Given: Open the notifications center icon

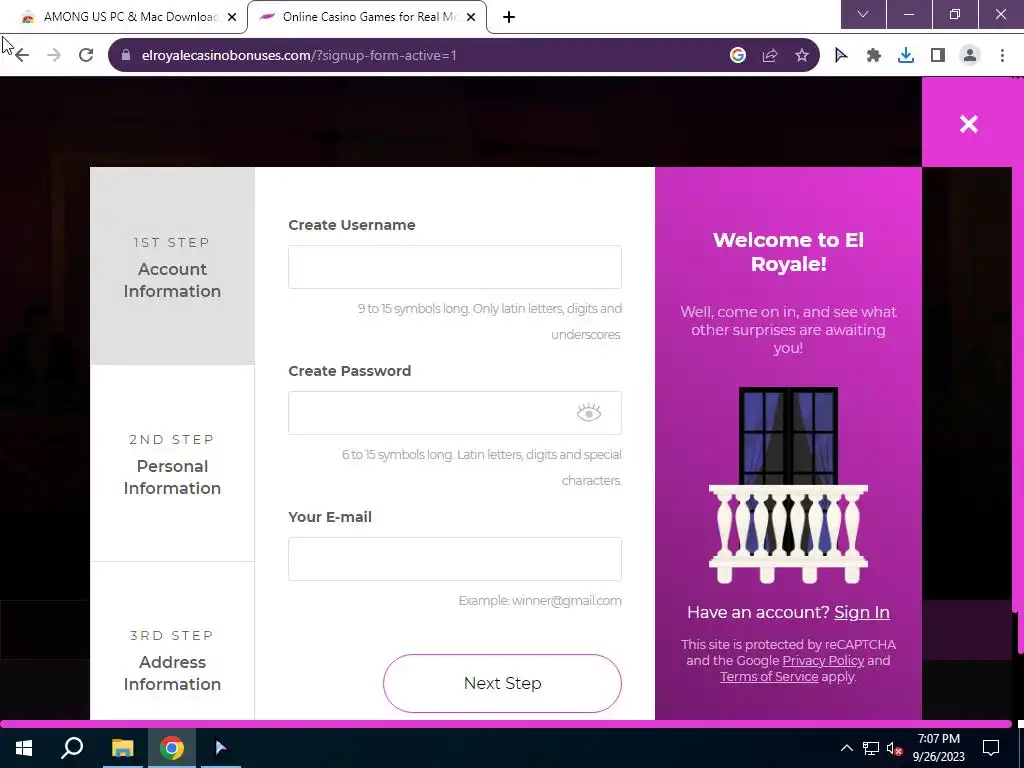Looking at the screenshot, I should click(x=991, y=748).
